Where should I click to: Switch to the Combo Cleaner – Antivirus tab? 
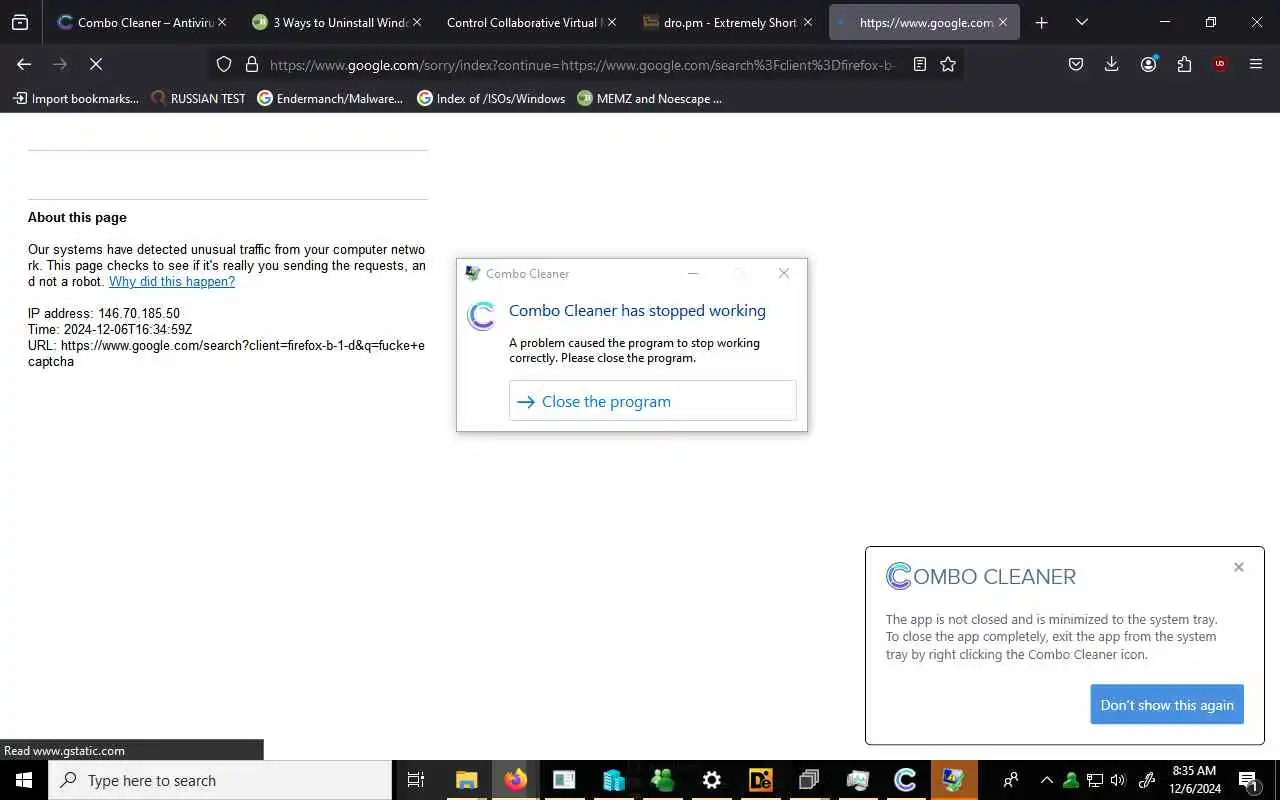point(142,22)
